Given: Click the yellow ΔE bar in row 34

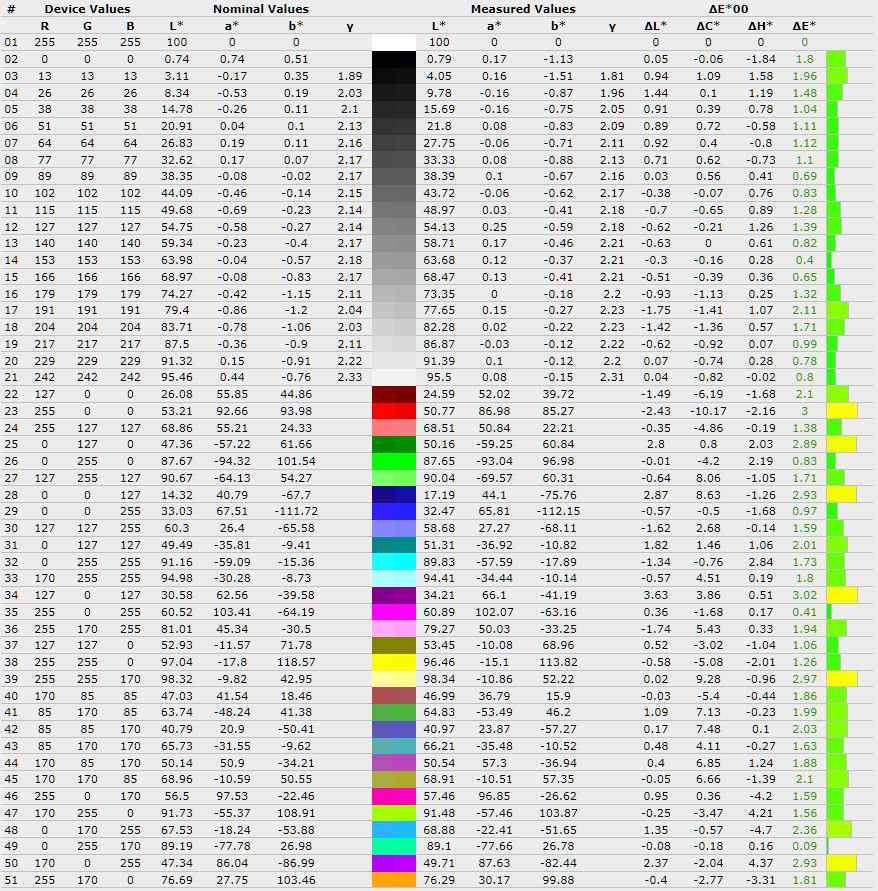Looking at the screenshot, I should (842, 595).
